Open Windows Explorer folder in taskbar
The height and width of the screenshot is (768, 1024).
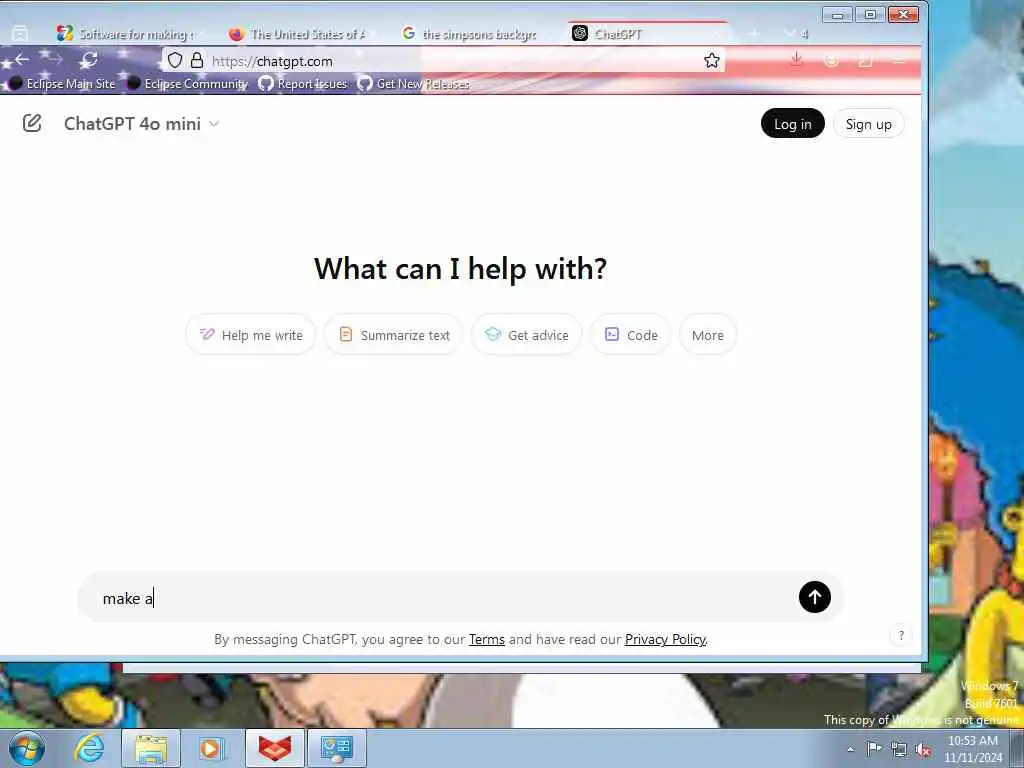click(151, 748)
